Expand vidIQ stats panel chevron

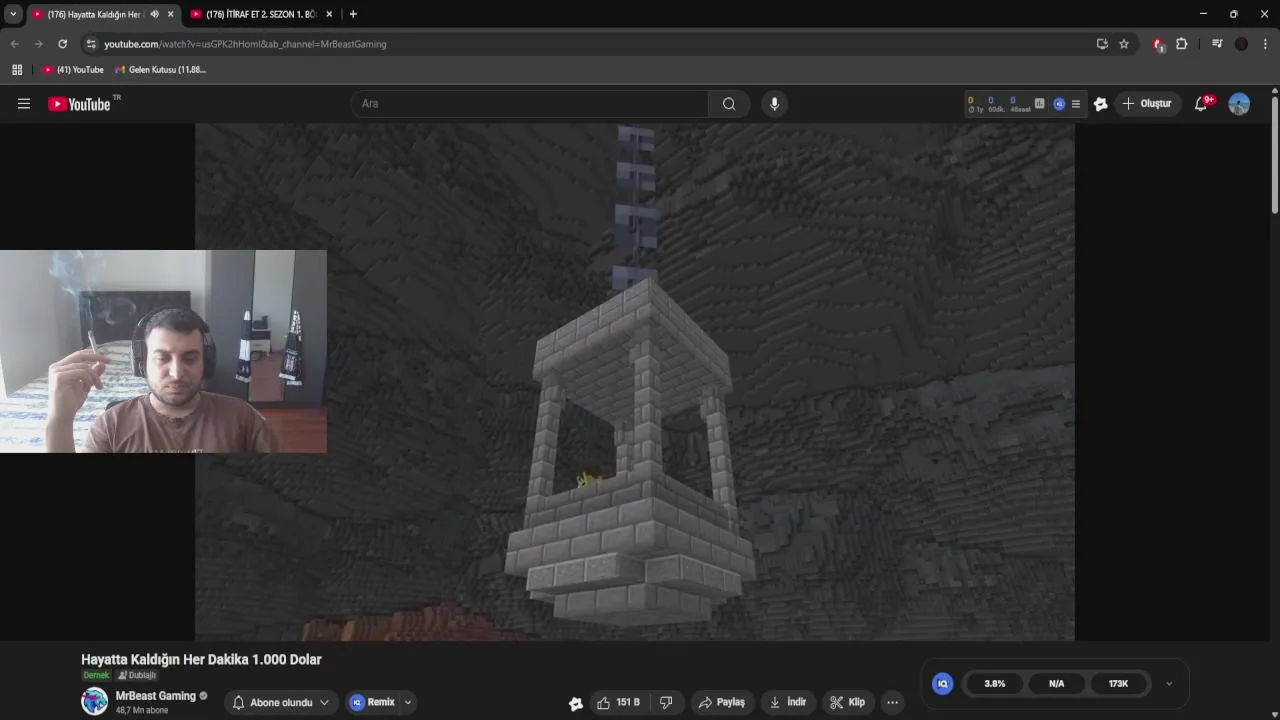coord(1169,684)
